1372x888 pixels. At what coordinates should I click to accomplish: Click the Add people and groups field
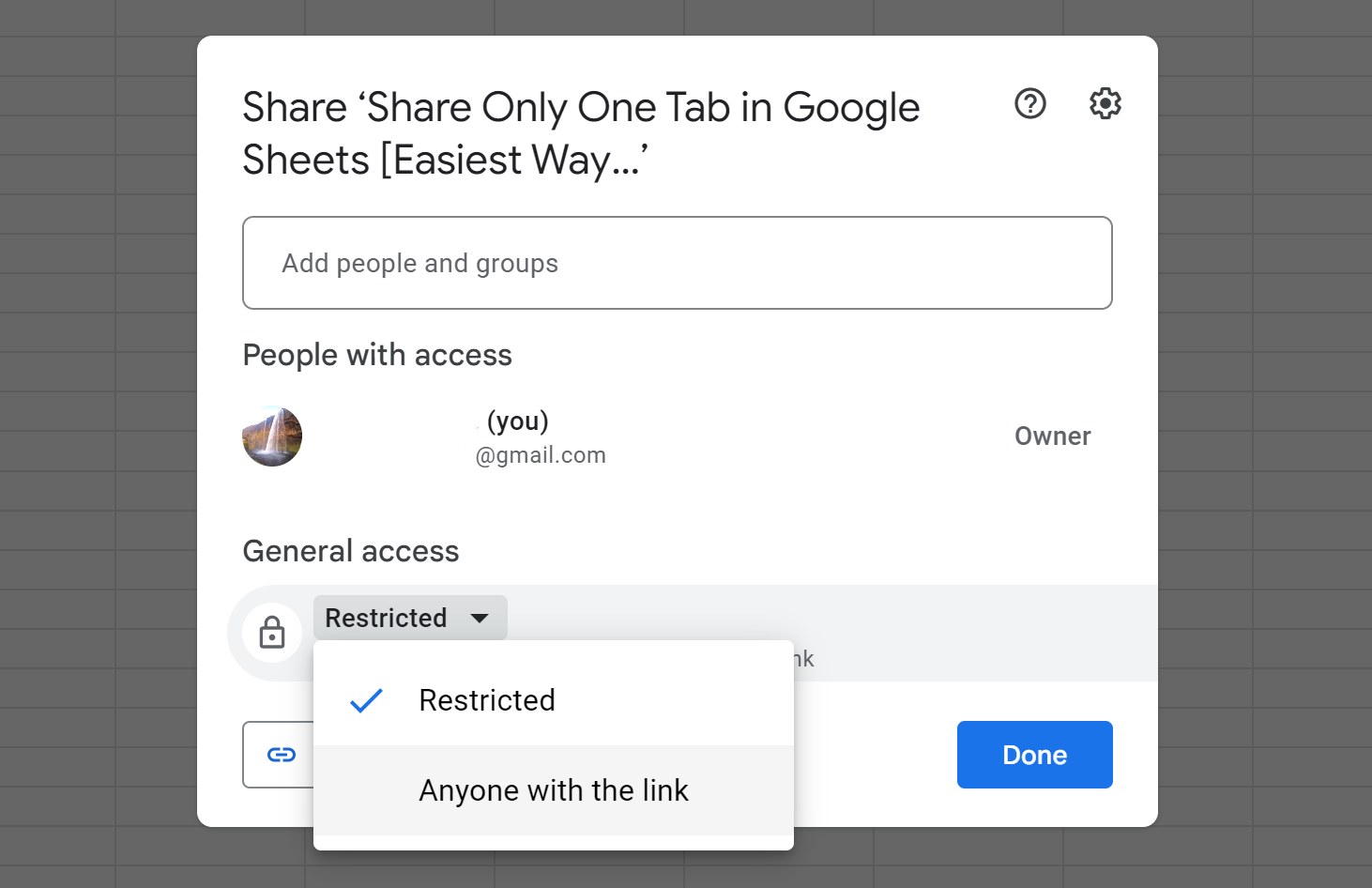click(x=677, y=263)
